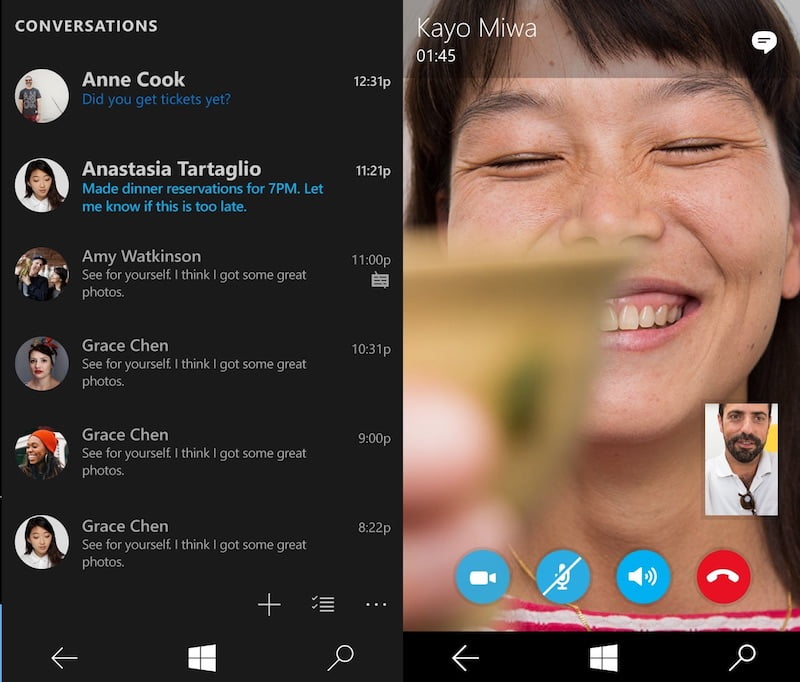This screenshot has height=682, width=800.
Task: Unmute the microphone in the call
Action: pos(563,576)
